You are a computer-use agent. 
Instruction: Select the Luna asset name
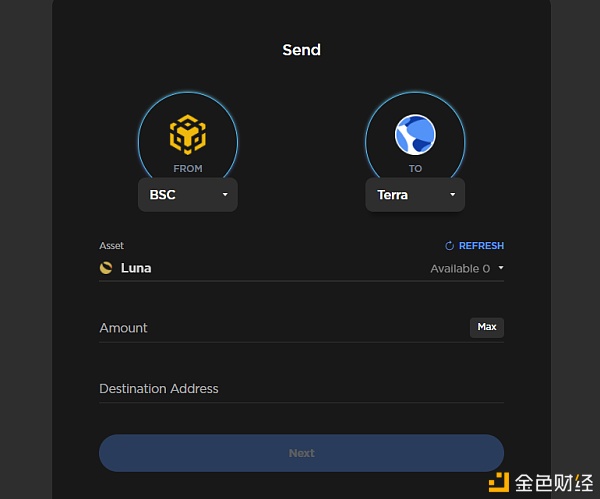(x=136, y=268)
